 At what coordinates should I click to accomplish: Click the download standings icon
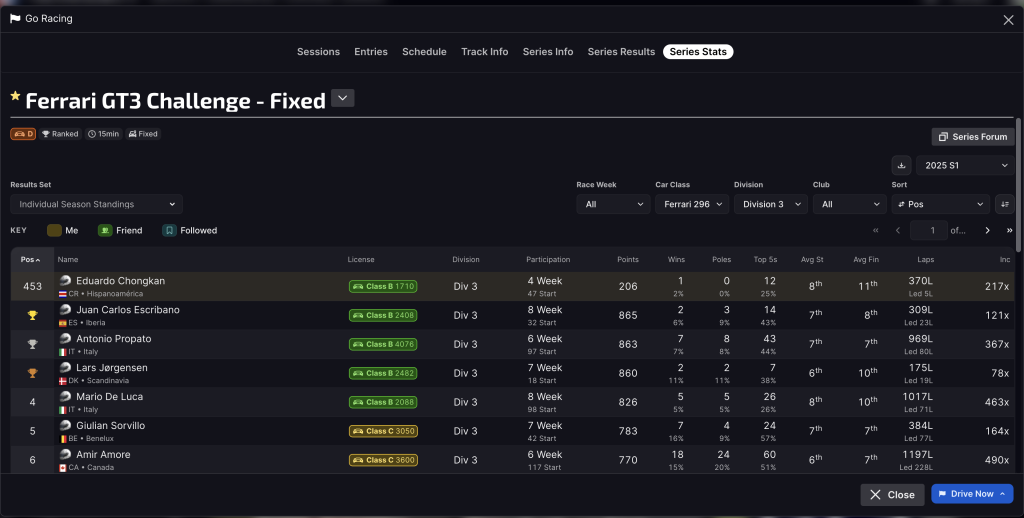pyautogui.click(x=901, y=165)
